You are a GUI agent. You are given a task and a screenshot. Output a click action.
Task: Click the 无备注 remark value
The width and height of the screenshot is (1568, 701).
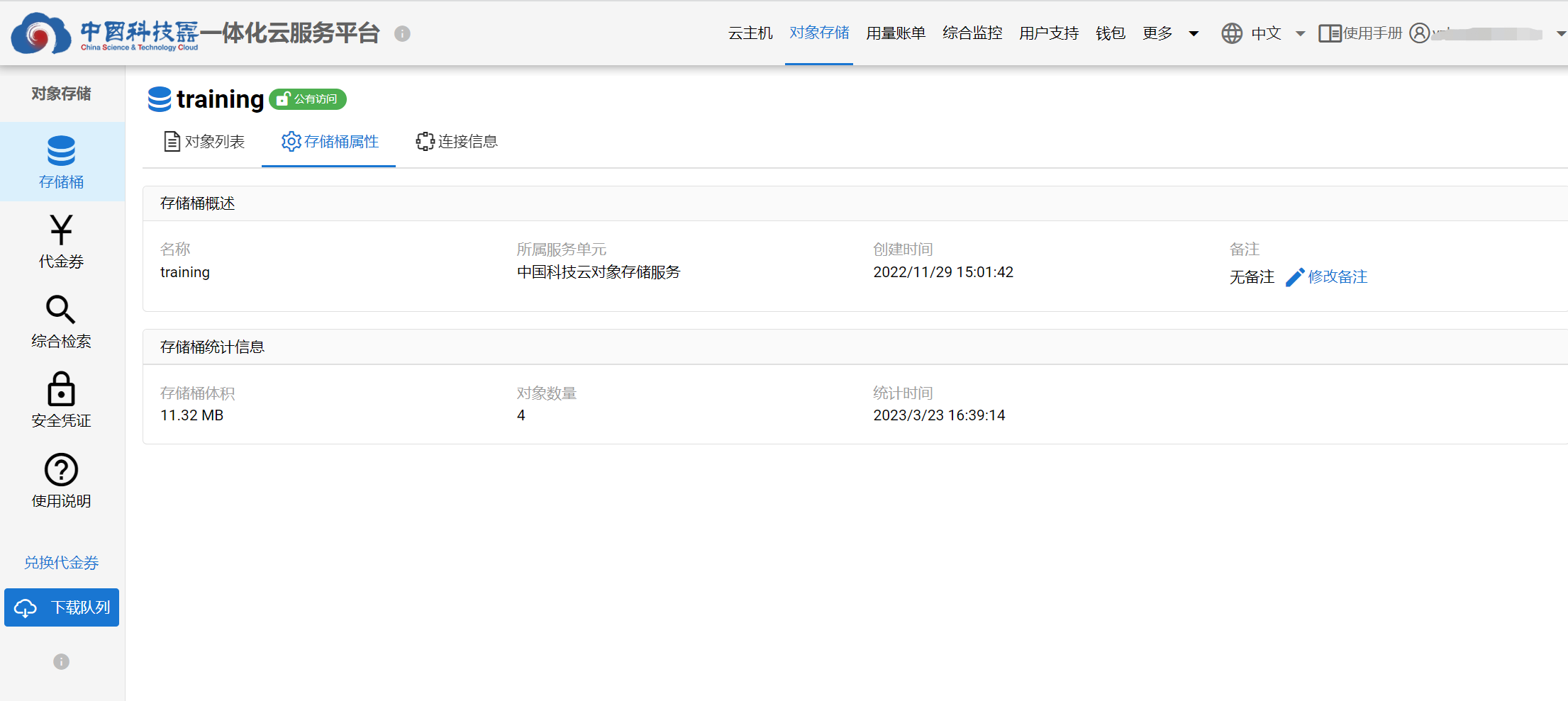[x=1252, y=277]
